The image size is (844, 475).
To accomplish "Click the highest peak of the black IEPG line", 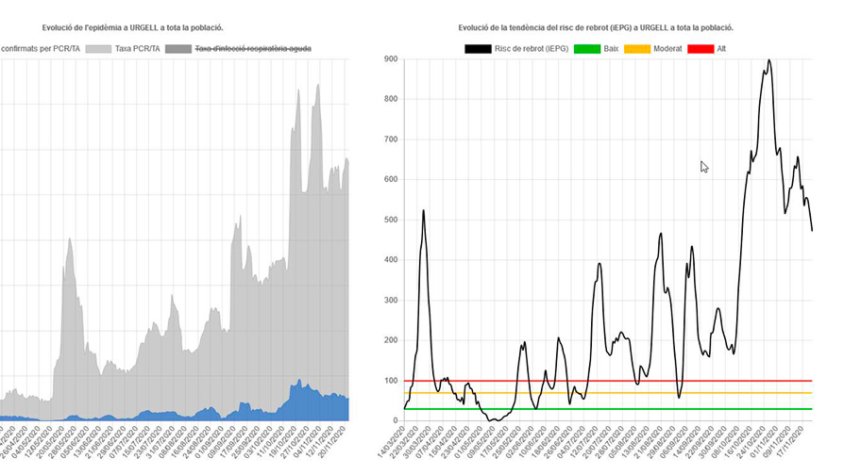I will (768, 61).
